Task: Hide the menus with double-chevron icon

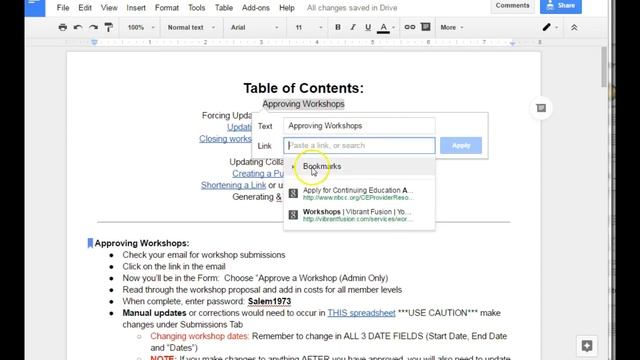Action: tap(574, 27)
